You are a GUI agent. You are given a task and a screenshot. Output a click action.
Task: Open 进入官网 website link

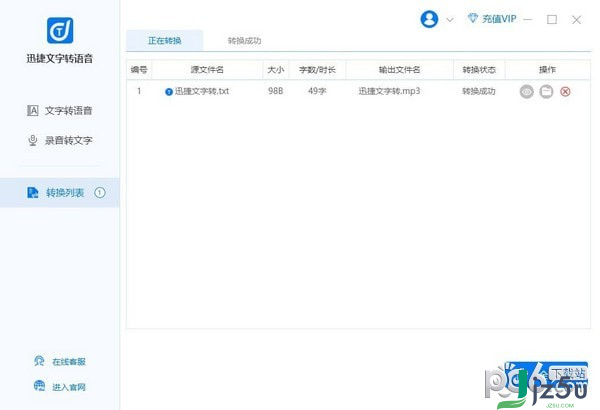tap(60, 387)
